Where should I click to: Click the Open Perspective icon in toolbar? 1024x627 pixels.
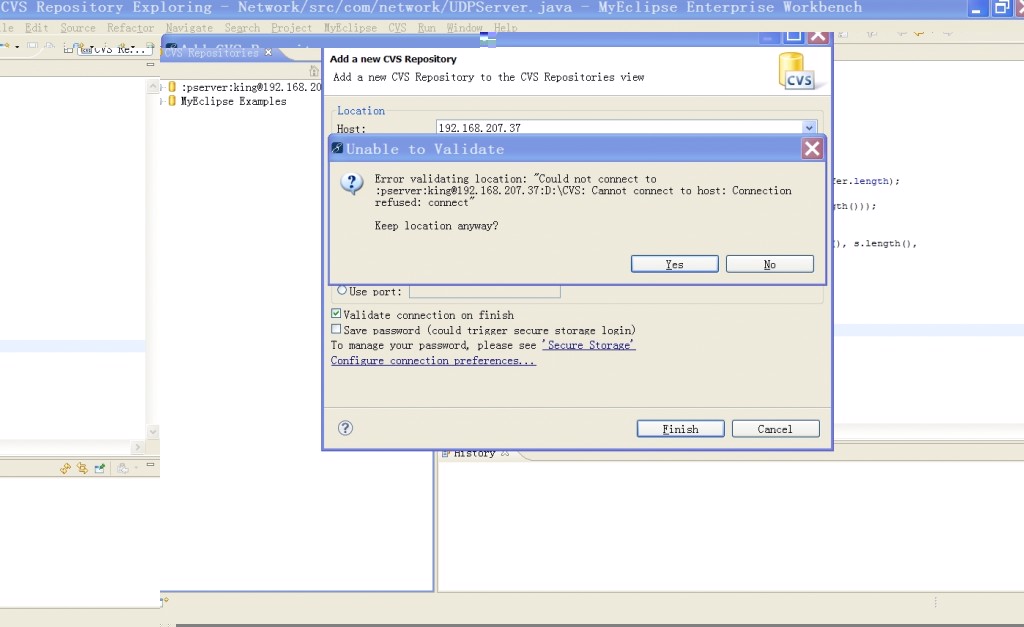coord(69,48)
